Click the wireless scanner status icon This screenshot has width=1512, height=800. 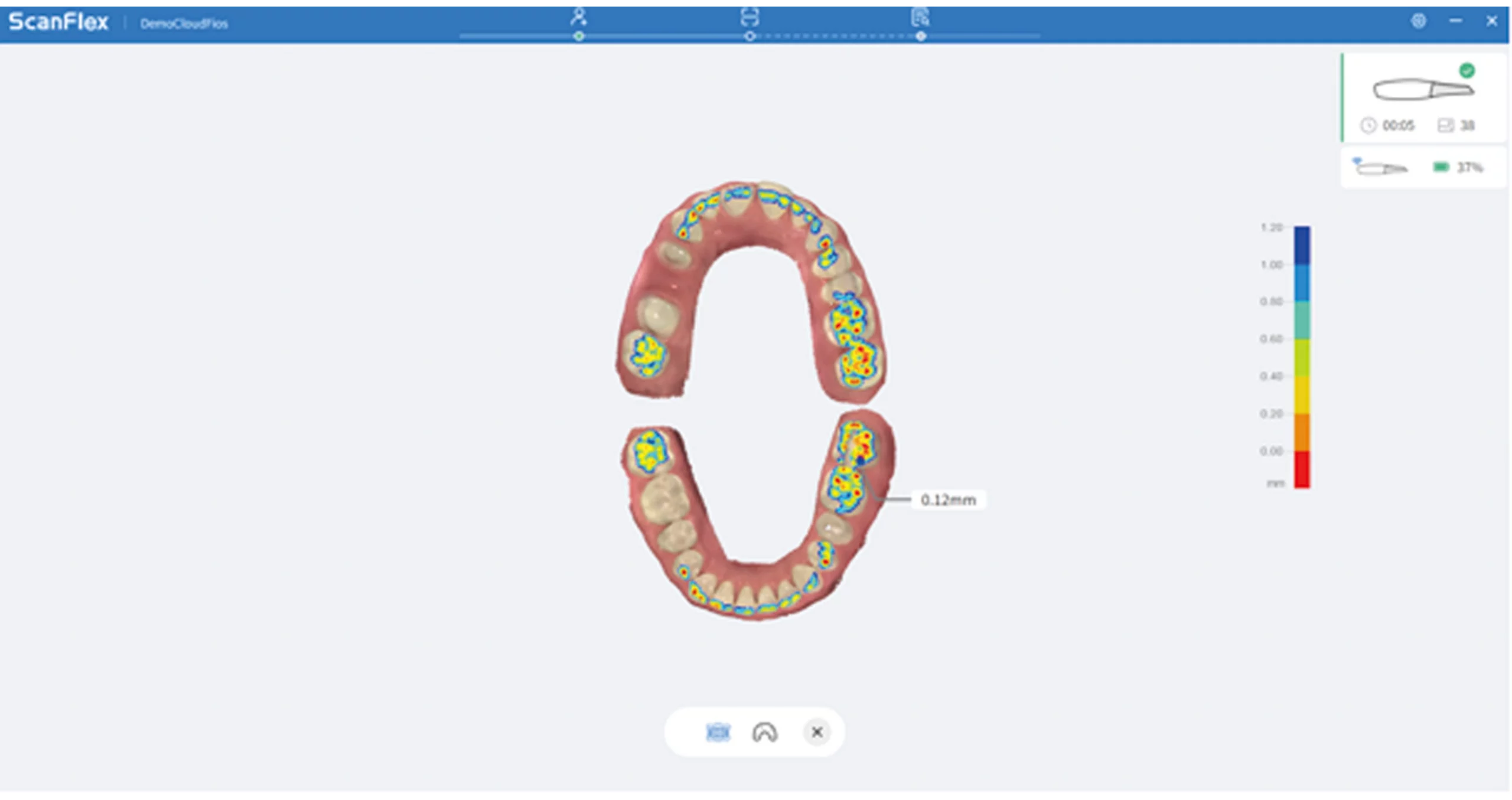click(1380, 167)
